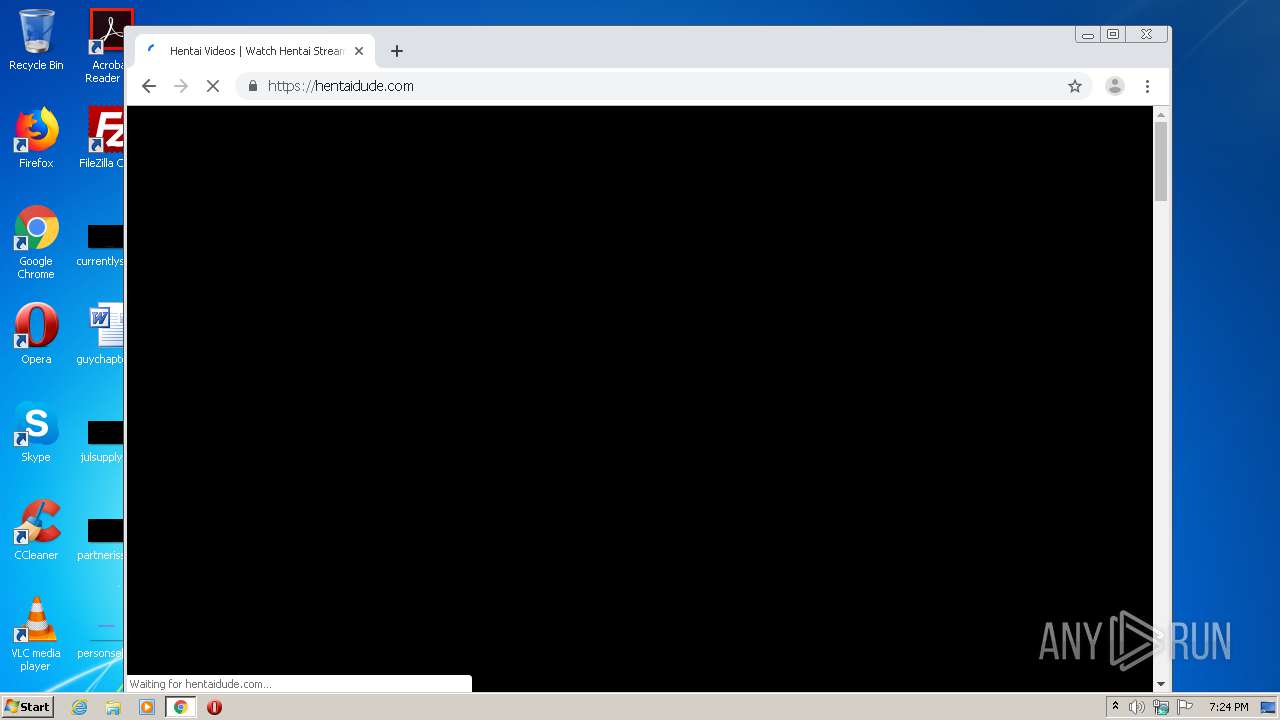
Task: Open Skype desktop shortcut
Action: tap(36, 432)
